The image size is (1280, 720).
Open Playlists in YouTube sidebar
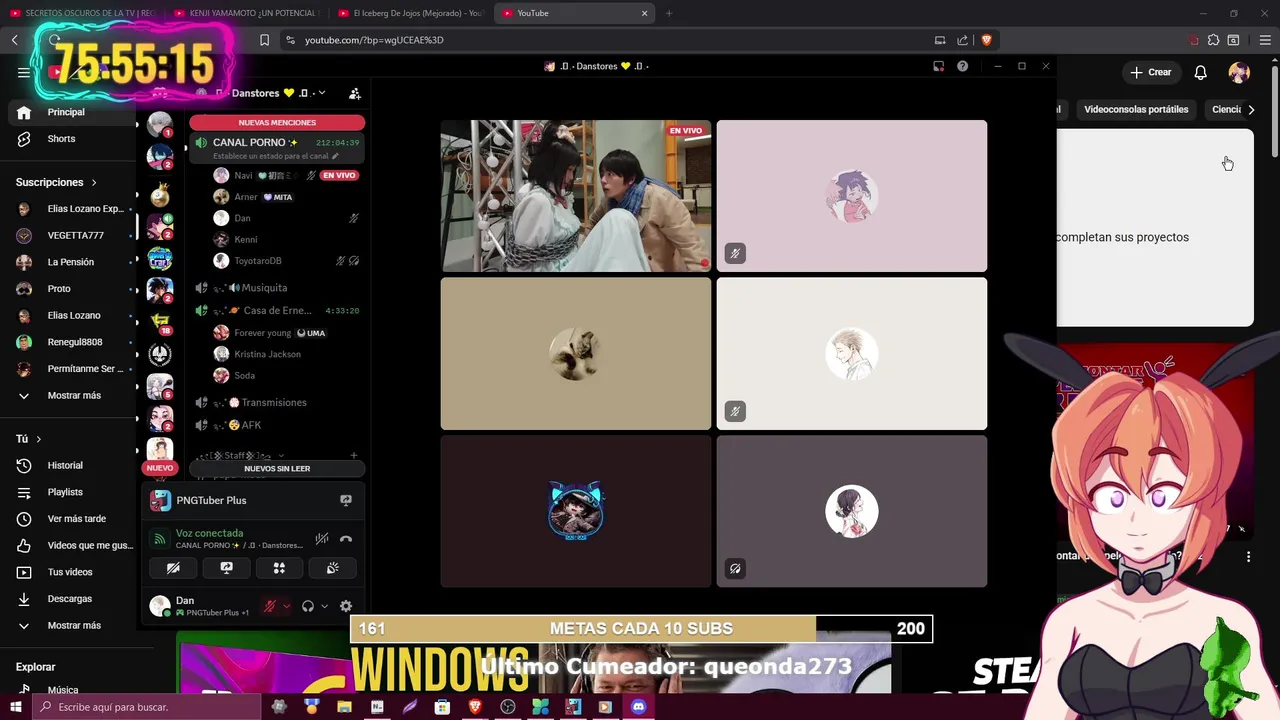coord(72,492)
